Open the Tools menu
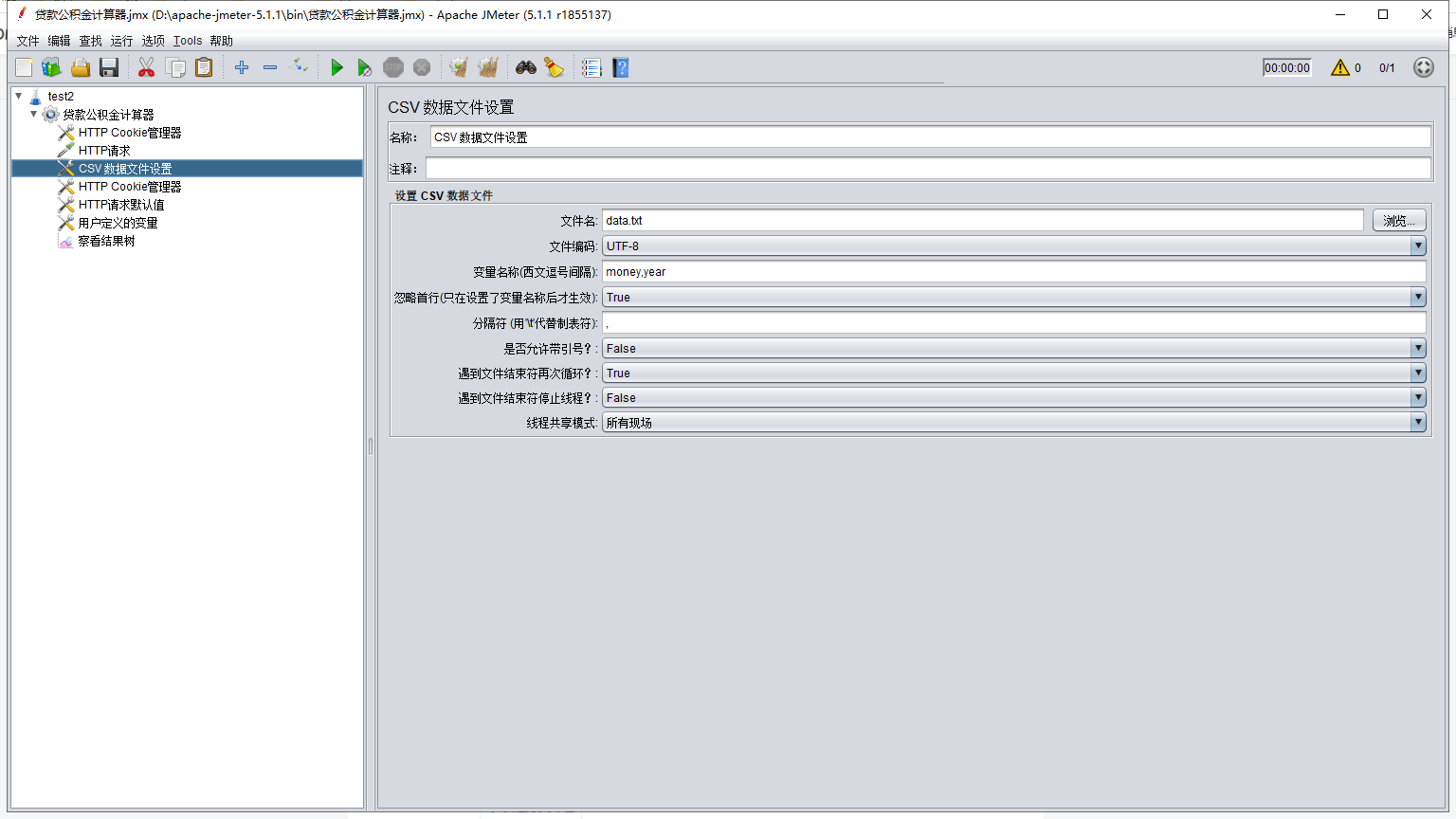The width and height of the screenshot is (1456, 819). (188, 41)
